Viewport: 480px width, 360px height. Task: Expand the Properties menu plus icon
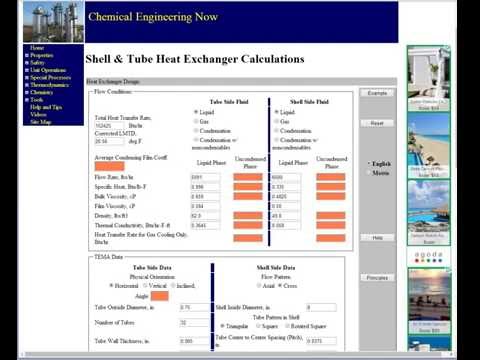[27, 55]
